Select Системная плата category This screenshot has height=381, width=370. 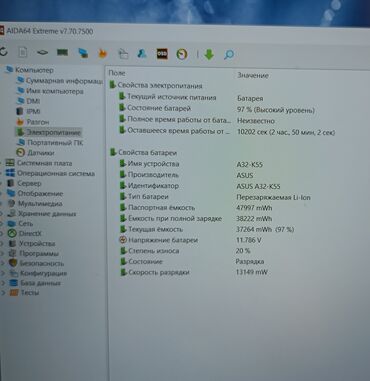coord(39,163)
